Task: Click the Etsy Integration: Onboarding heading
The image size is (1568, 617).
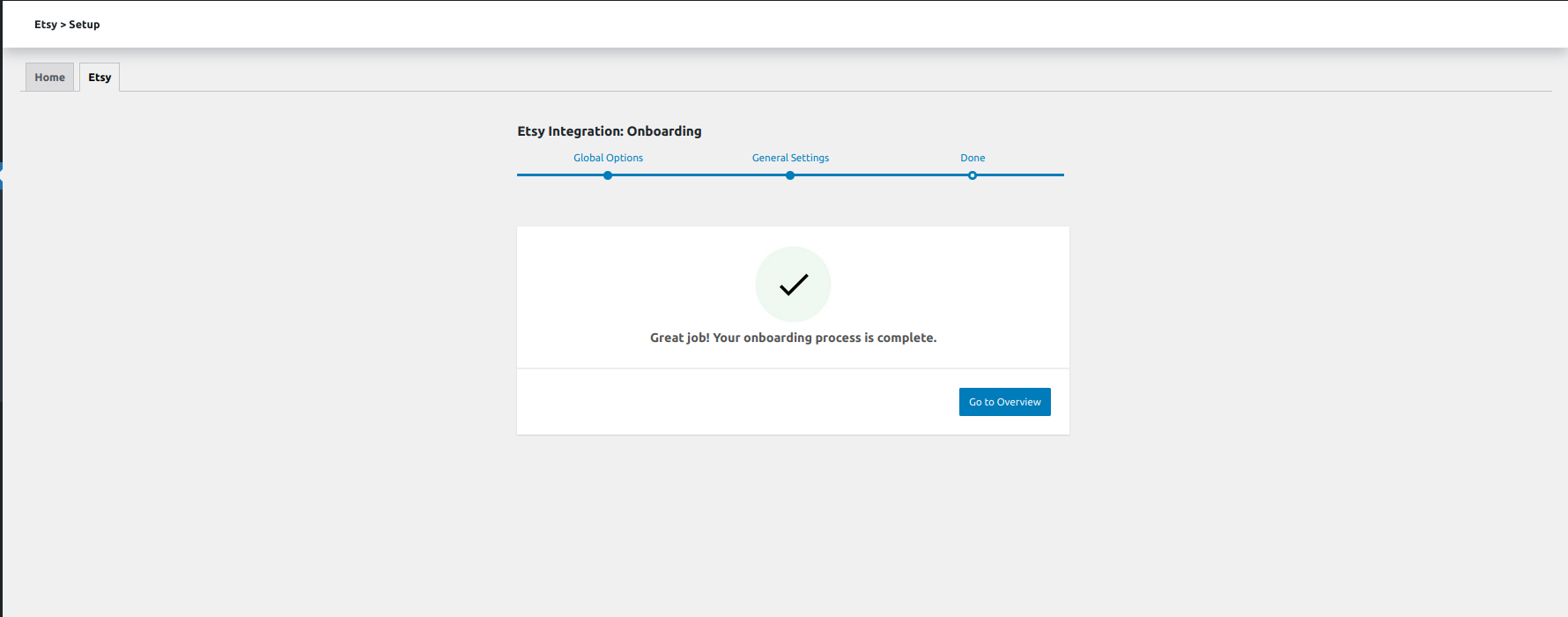Action: pyautogui.click(x=610, y=131)
